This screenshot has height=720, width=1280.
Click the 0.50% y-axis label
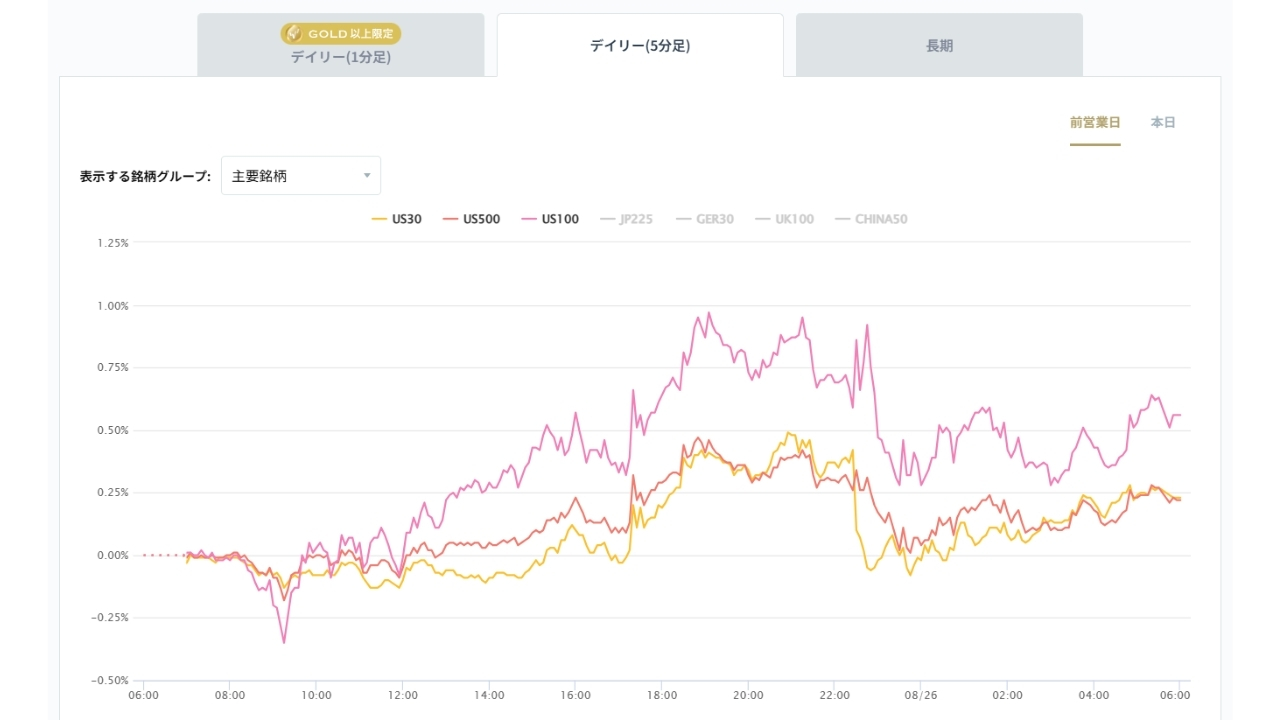click(113, 431)
